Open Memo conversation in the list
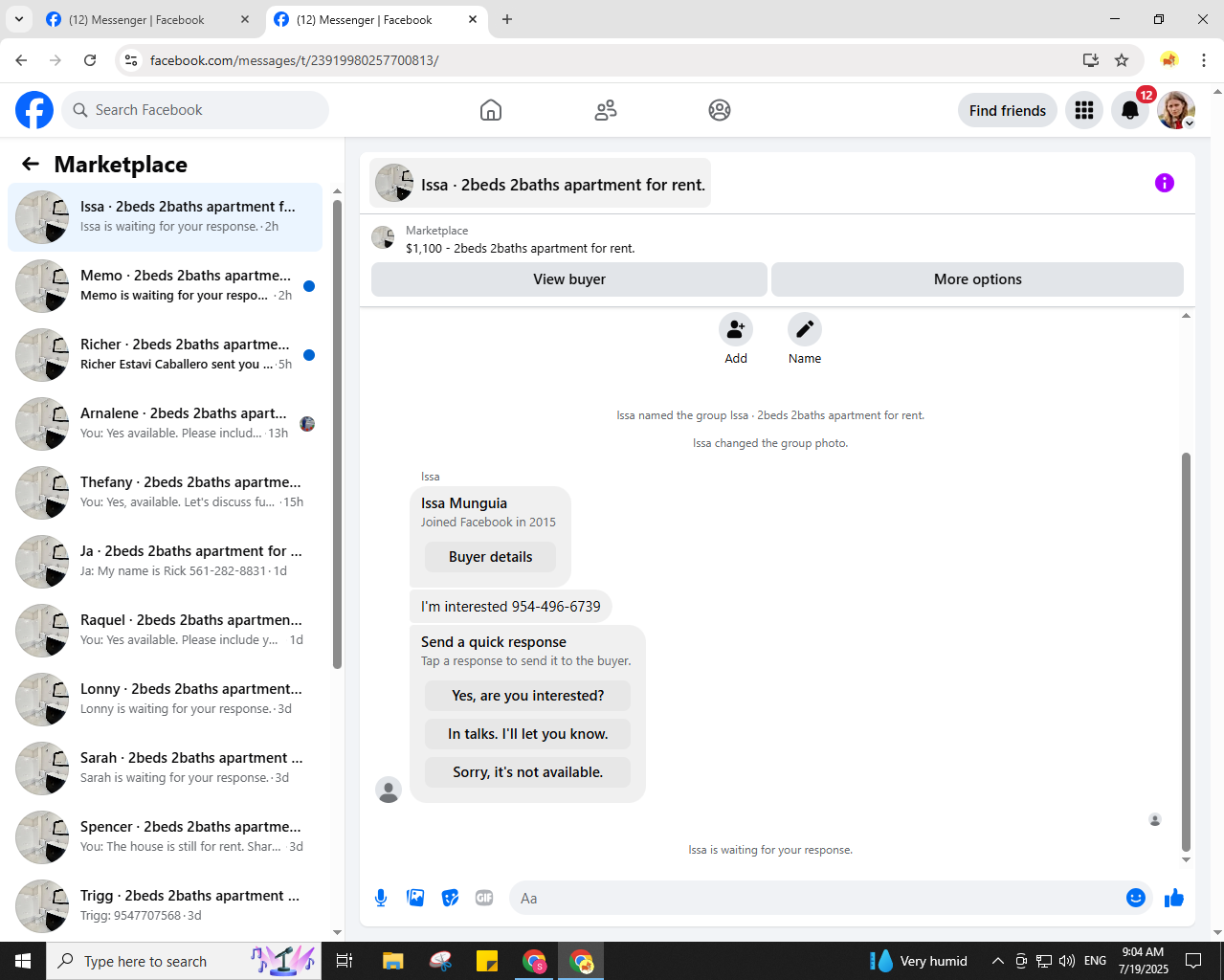This screenshot has width=1224, height=980. 165,286
